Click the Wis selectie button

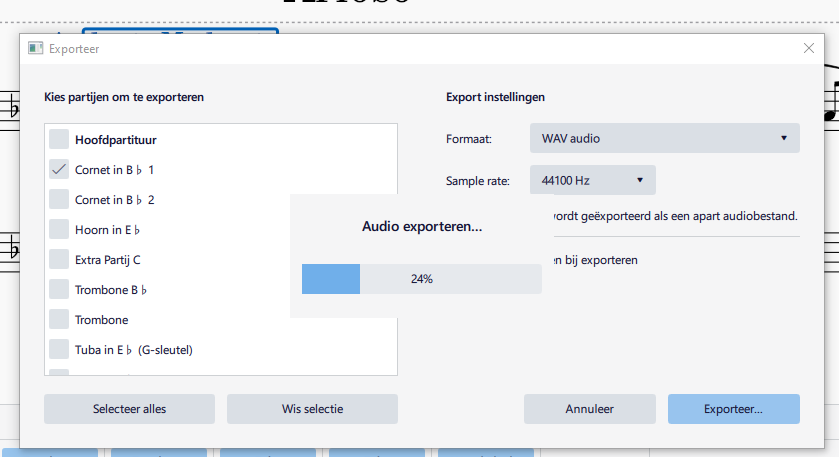click(x=312, y=409)
